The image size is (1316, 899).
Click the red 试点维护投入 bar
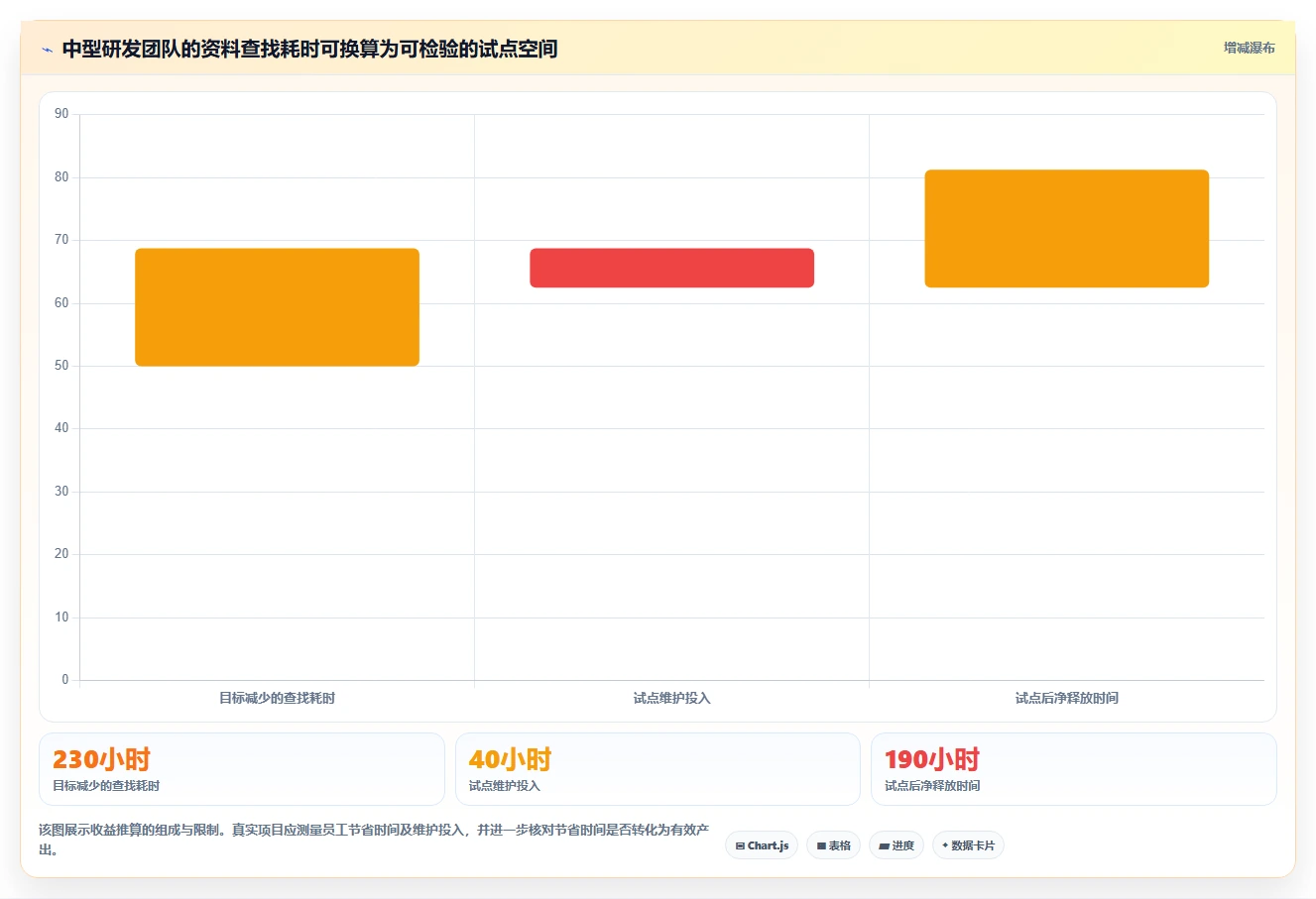point(672,268)
